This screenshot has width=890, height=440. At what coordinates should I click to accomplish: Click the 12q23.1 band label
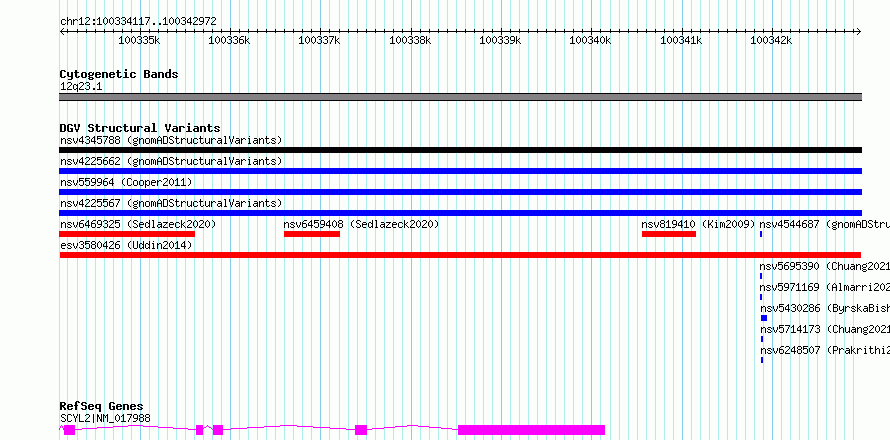(81, 86)
